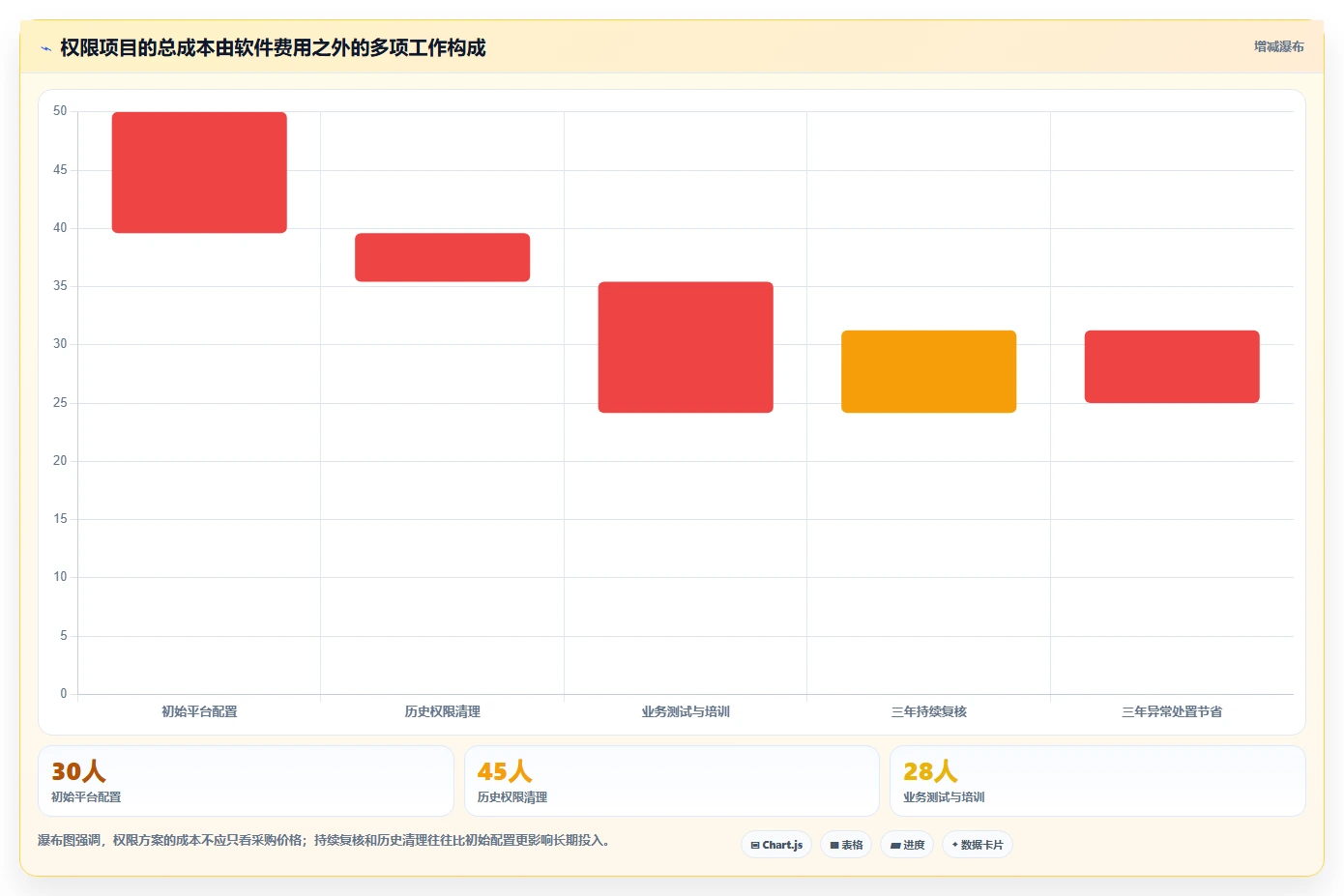Click the 增减瀑布 tag in the header
This screenshot has width=1344, height=896.
pos(1278,46)
